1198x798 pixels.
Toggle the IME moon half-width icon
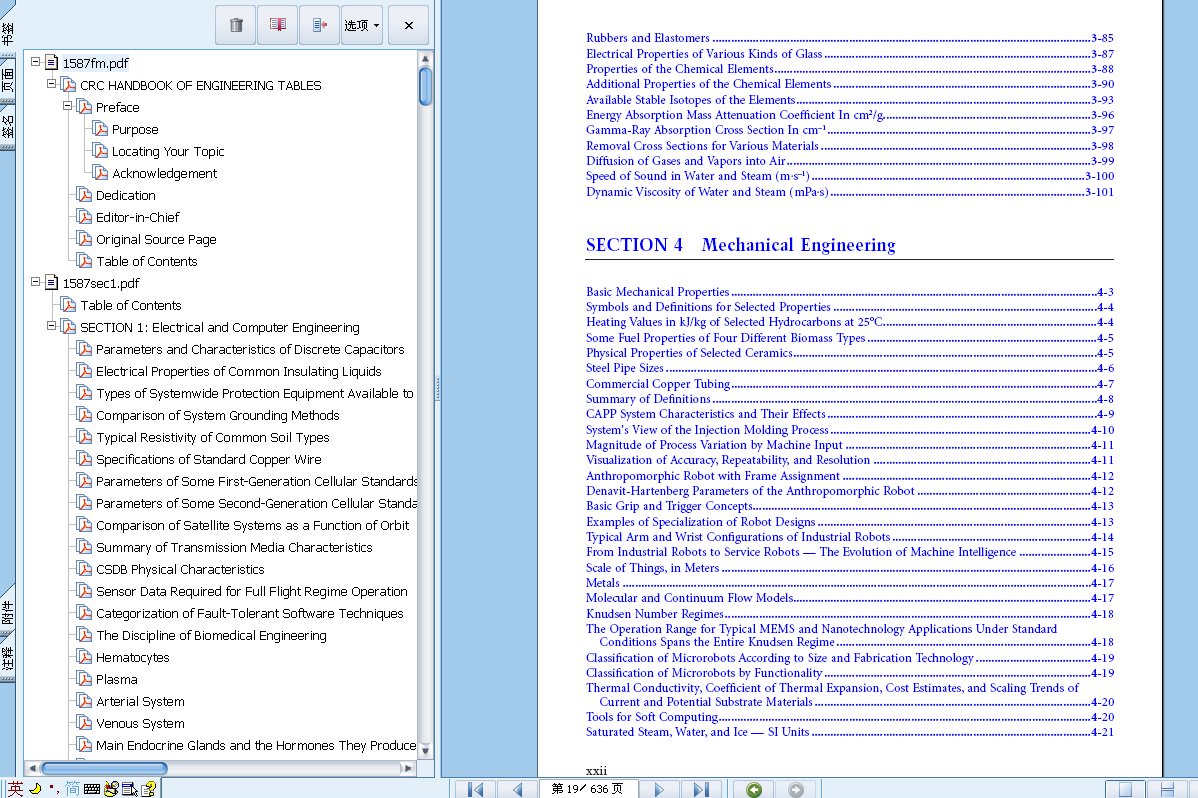tap(35, 788)
